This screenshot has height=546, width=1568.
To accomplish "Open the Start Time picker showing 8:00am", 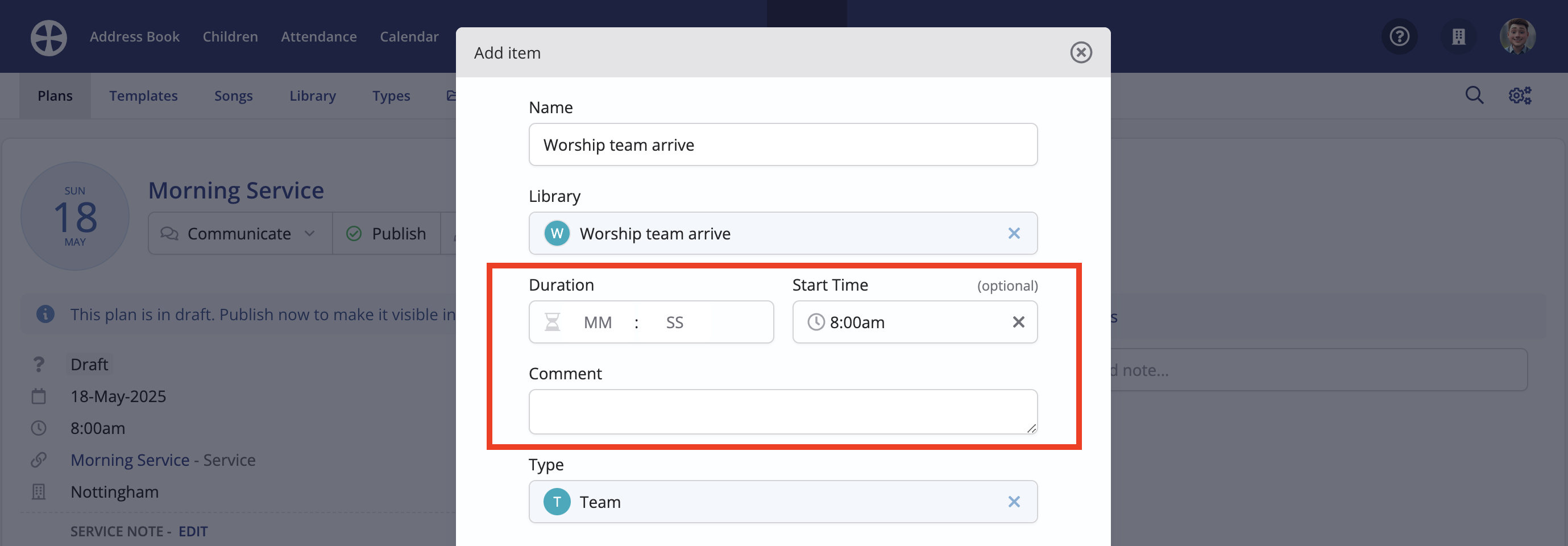I will click(x=914, y=321).
